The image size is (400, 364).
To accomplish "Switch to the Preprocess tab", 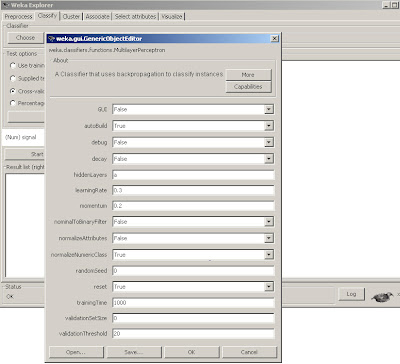I will tap(18, 17).
